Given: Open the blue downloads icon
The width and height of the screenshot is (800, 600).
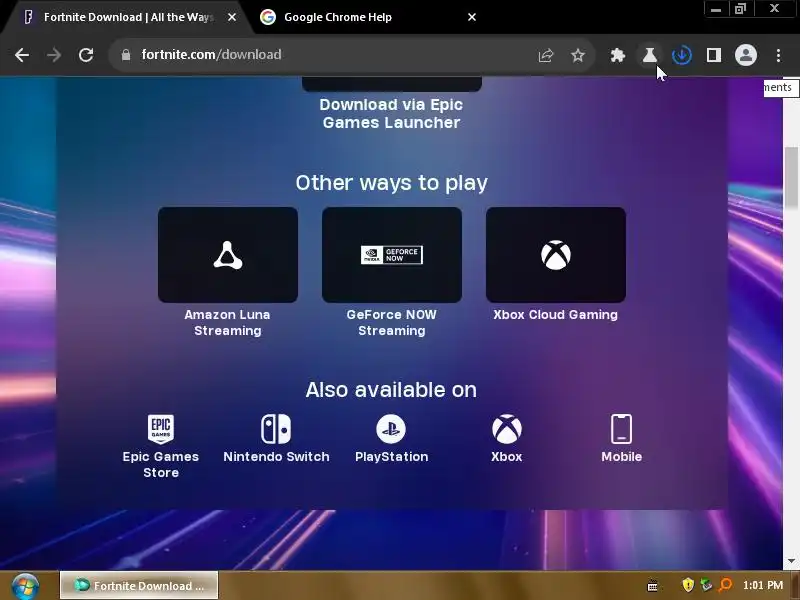Looking at the screenshot, I should [x=682, y=55].
